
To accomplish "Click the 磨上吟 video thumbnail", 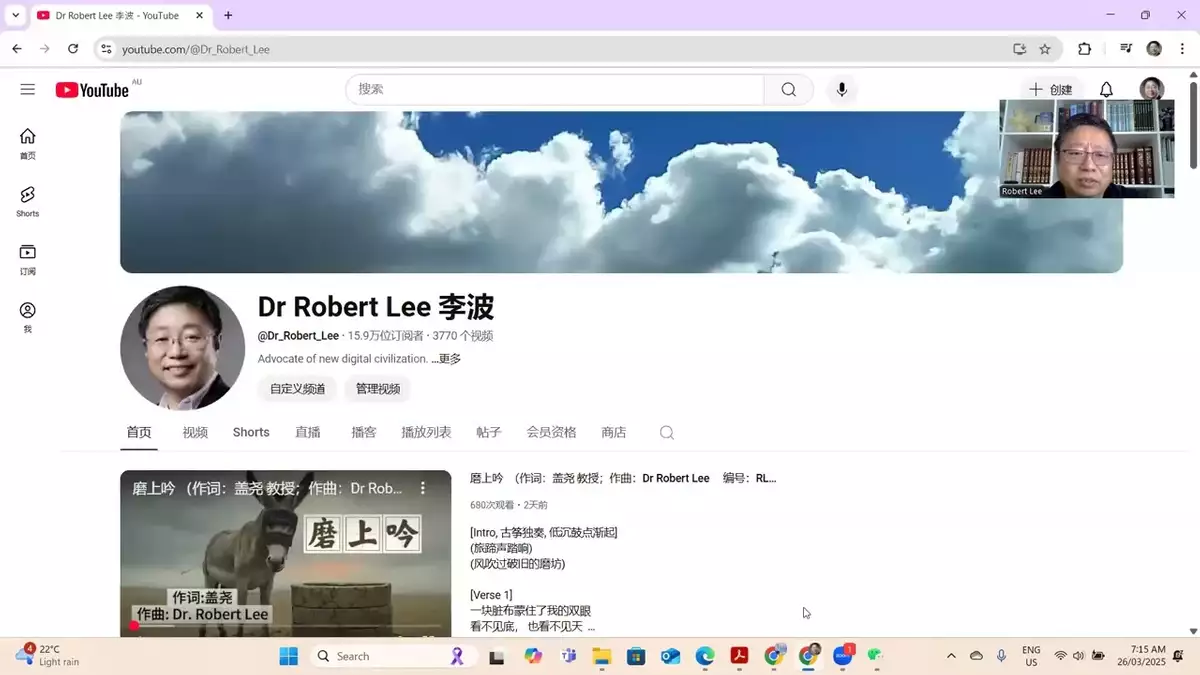I will (x=286, y=553).
